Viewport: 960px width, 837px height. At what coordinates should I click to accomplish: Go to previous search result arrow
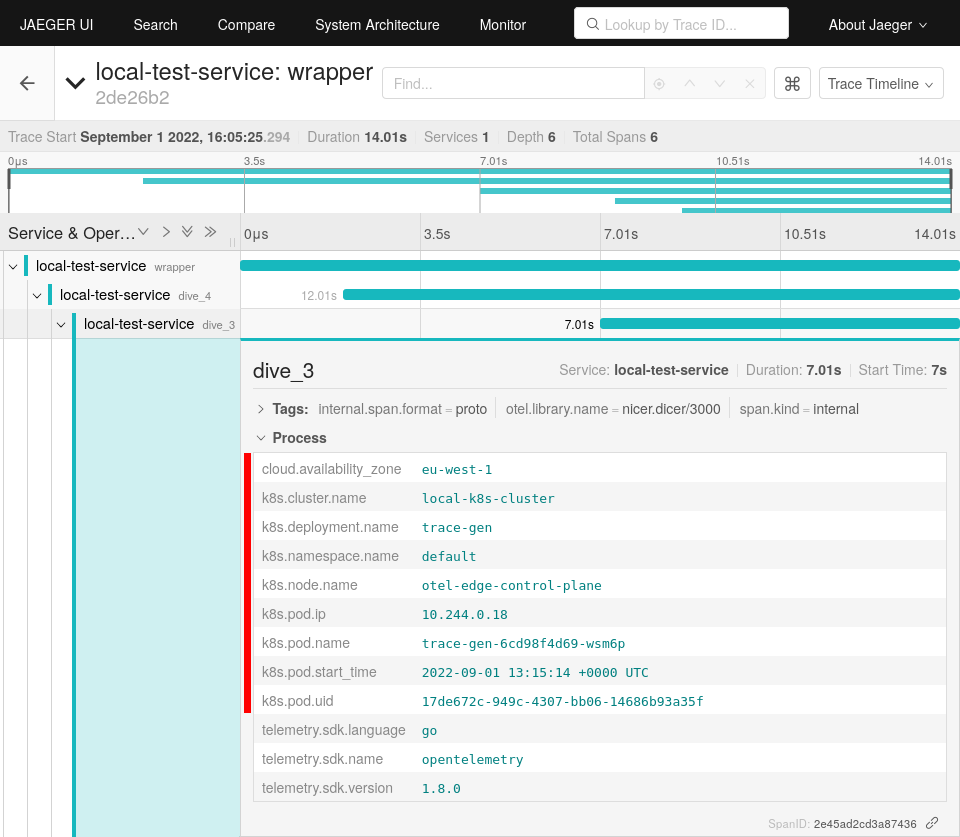point(689,84)
